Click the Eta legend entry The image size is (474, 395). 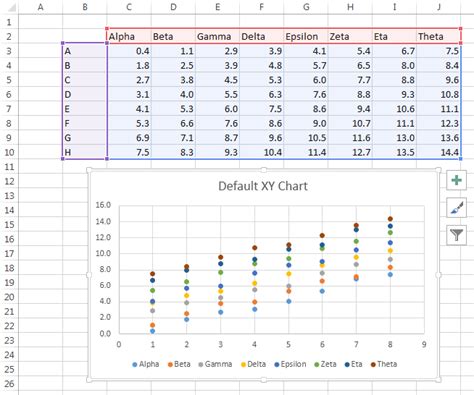coord(353,364)
